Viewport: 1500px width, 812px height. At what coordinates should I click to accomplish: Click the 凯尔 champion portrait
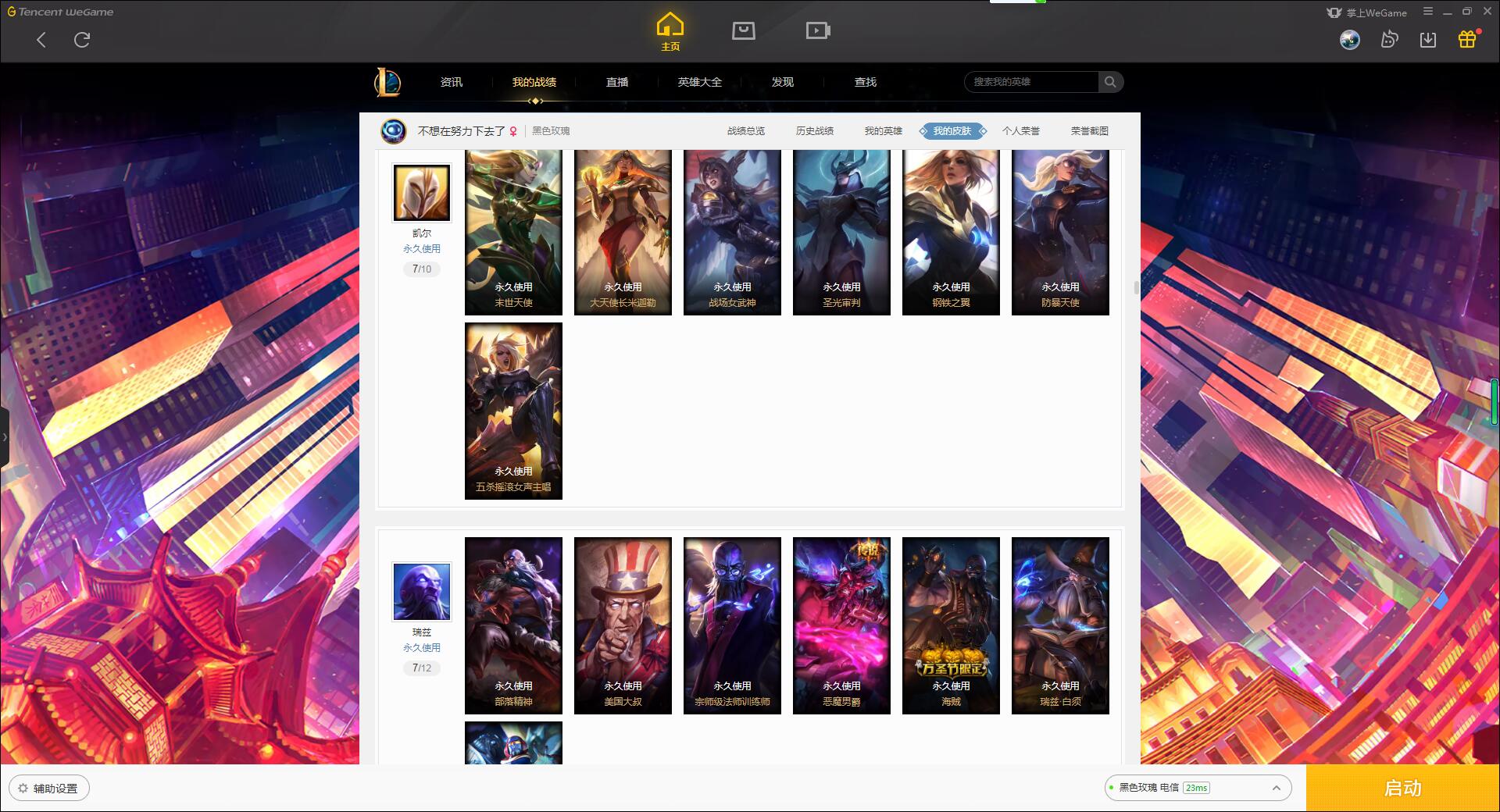422,193
